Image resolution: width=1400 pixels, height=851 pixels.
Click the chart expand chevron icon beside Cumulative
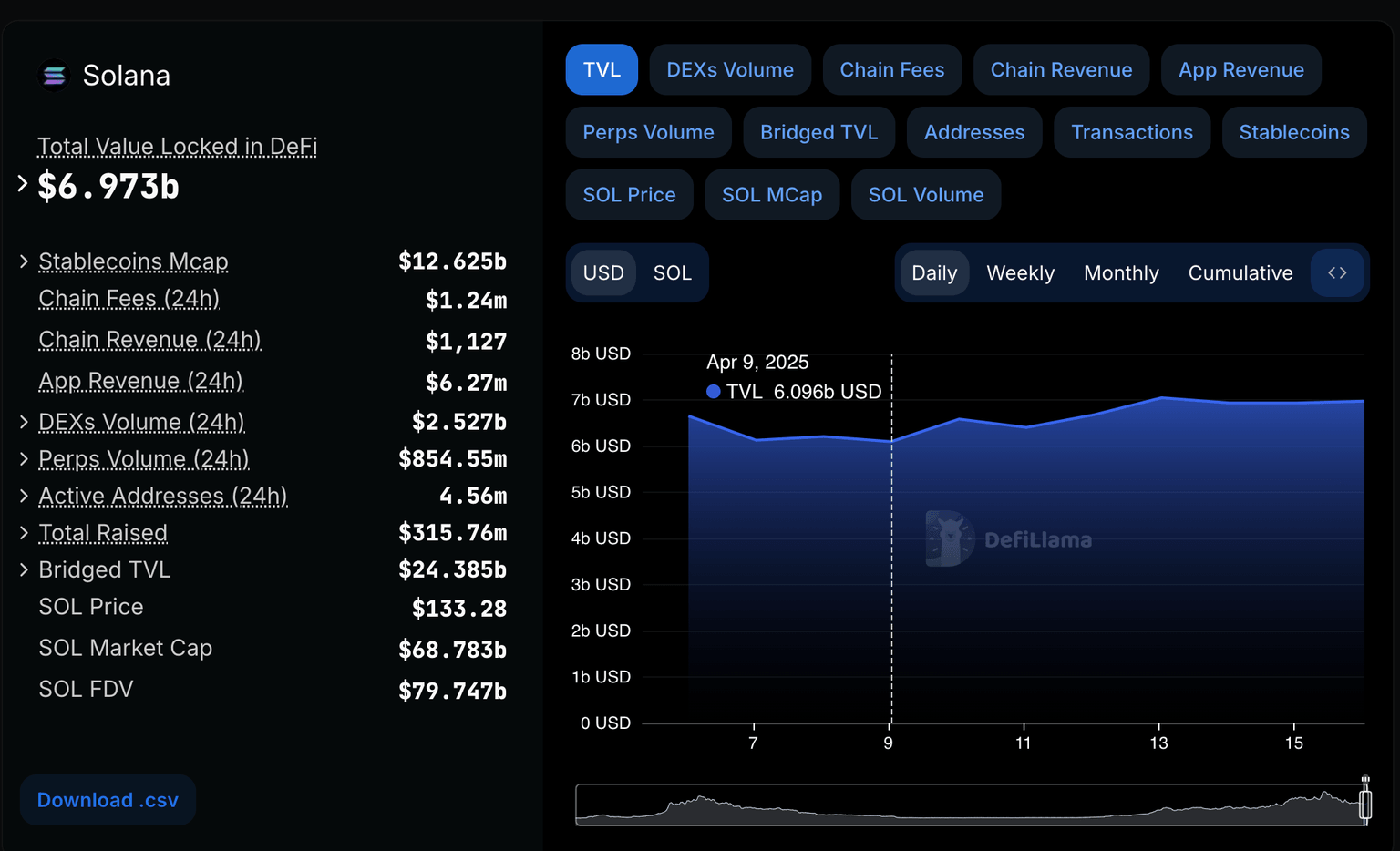1337,272
